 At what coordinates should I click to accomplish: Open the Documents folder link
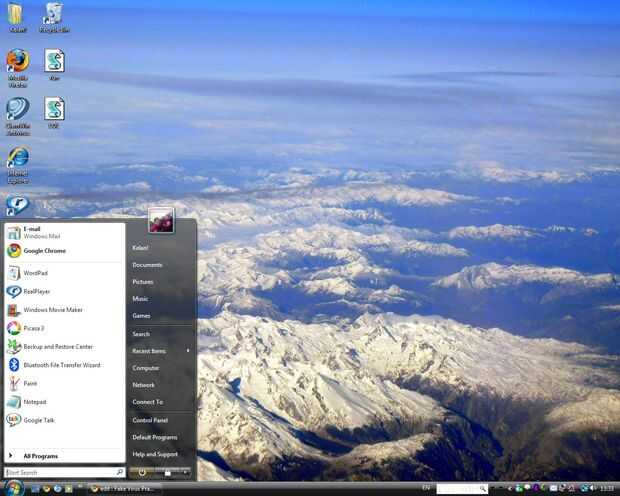coord(147,265)
